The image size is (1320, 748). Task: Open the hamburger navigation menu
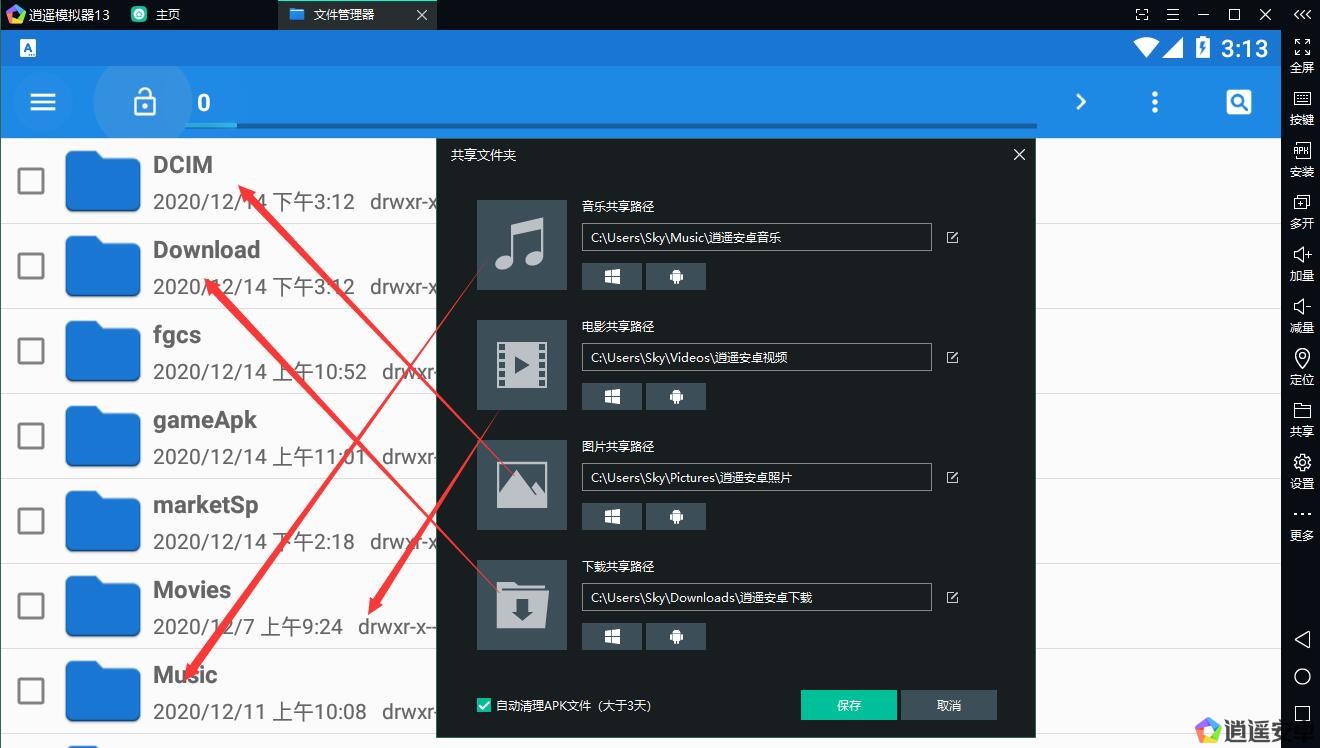coord(42,101)
